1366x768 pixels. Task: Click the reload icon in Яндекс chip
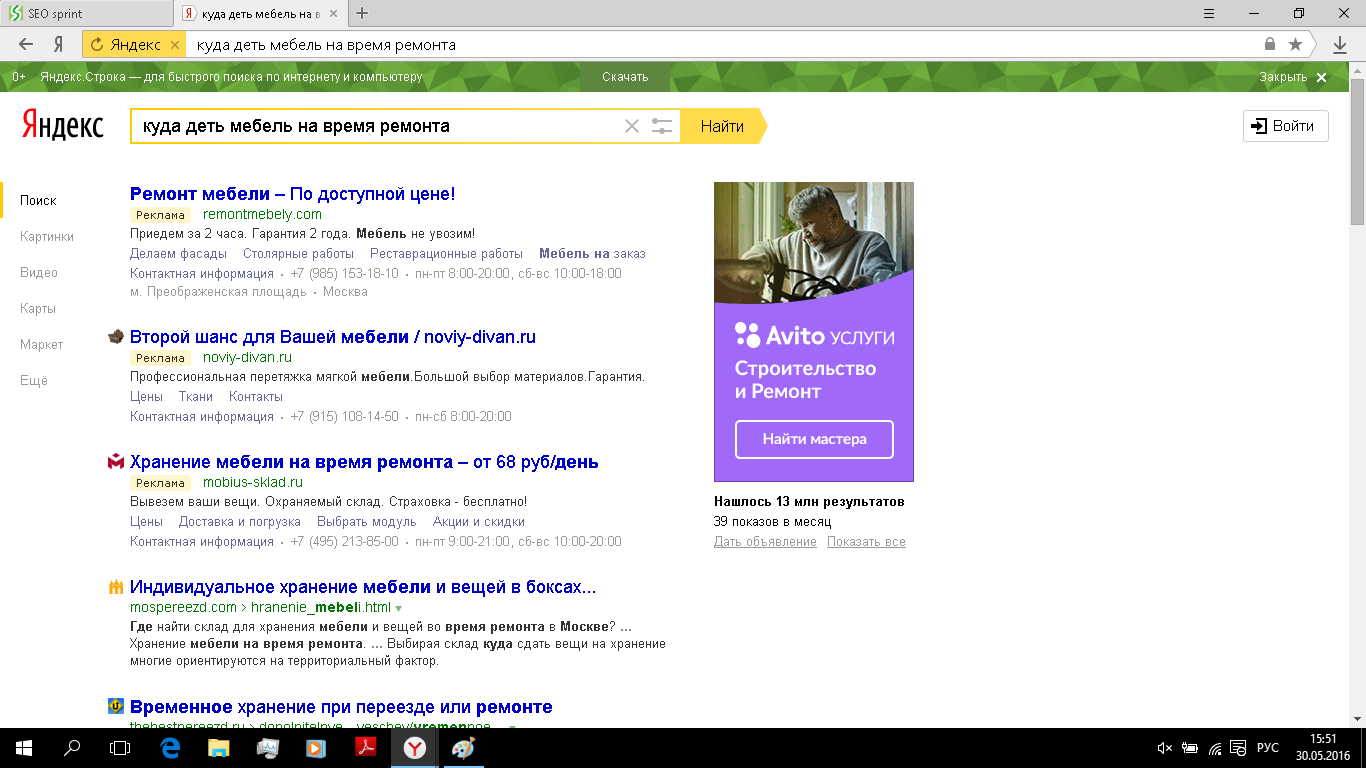tap(97, 45)
